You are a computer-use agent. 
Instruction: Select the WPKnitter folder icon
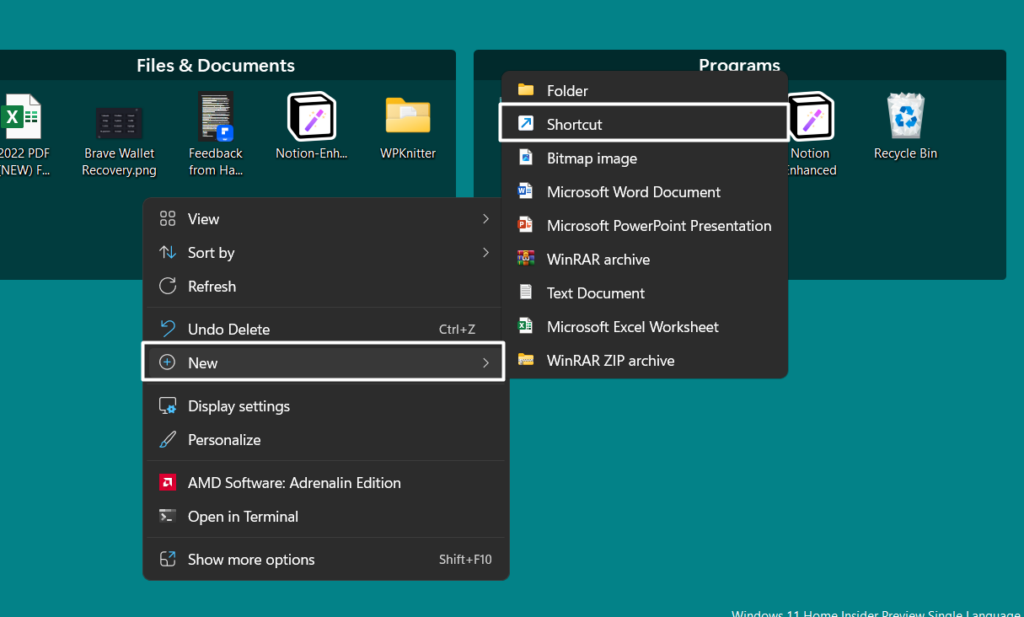click(408, 118)
